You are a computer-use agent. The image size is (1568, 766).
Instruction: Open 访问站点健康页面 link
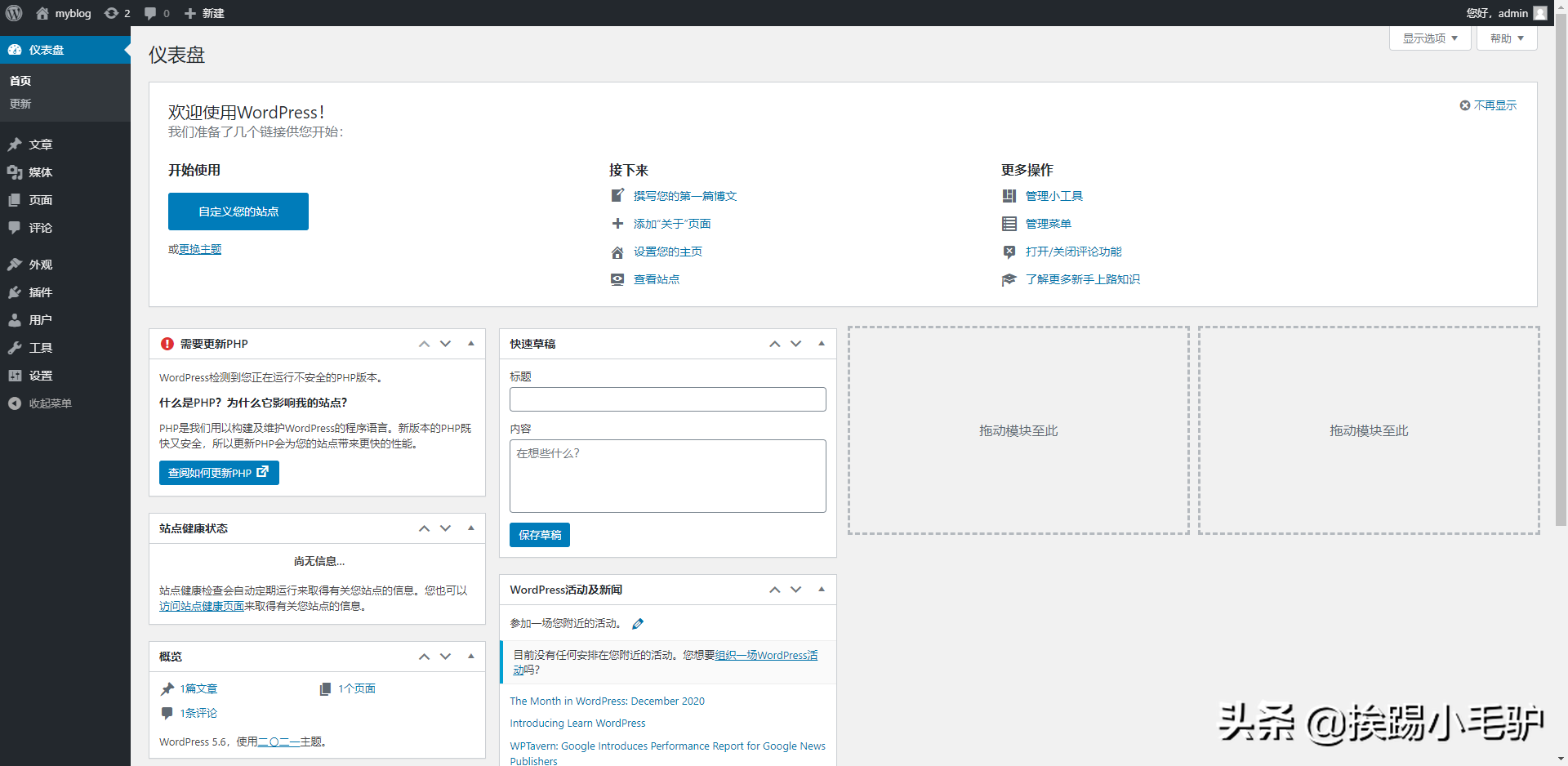tap(202, 606)
